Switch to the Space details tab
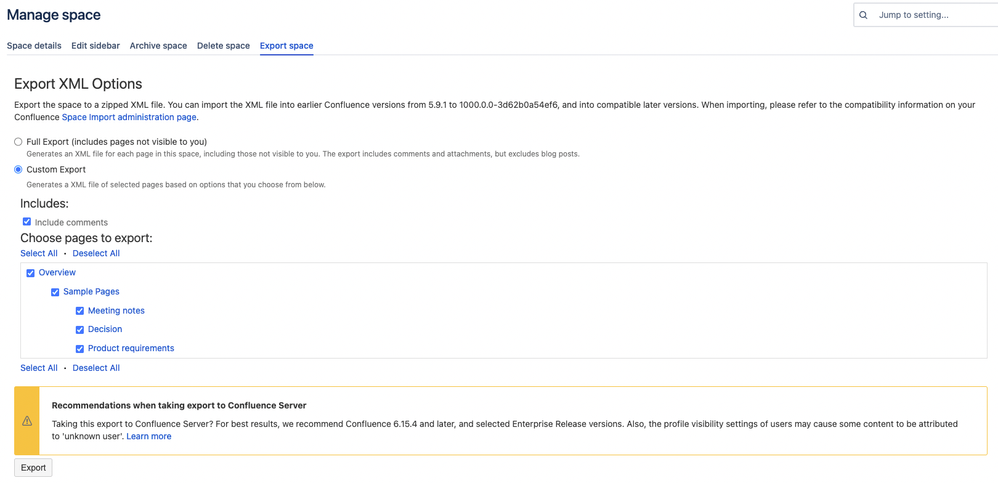Viewport: 998px width, 483px height. 34,46
